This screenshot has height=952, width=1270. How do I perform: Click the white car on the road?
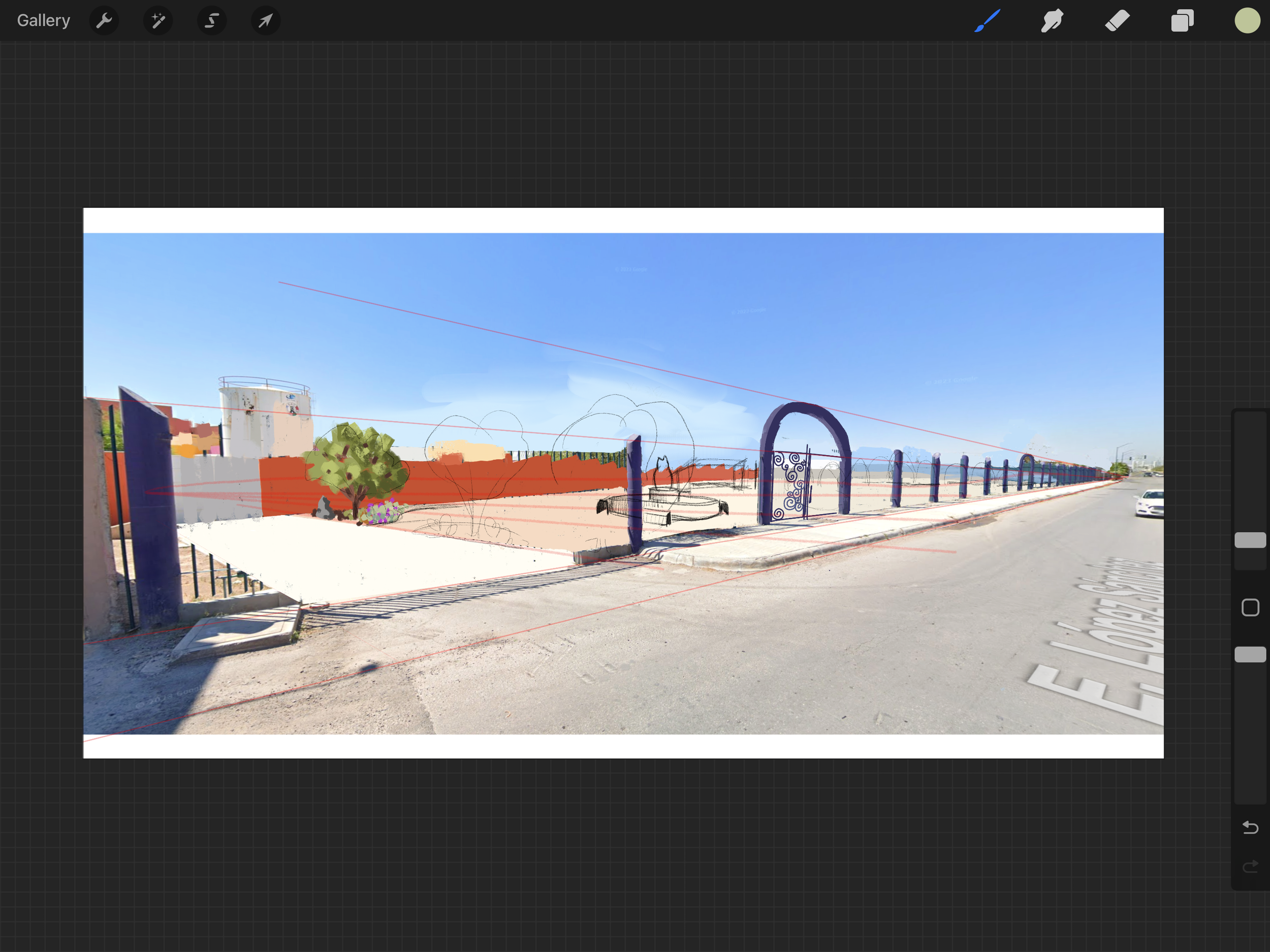1150,503
